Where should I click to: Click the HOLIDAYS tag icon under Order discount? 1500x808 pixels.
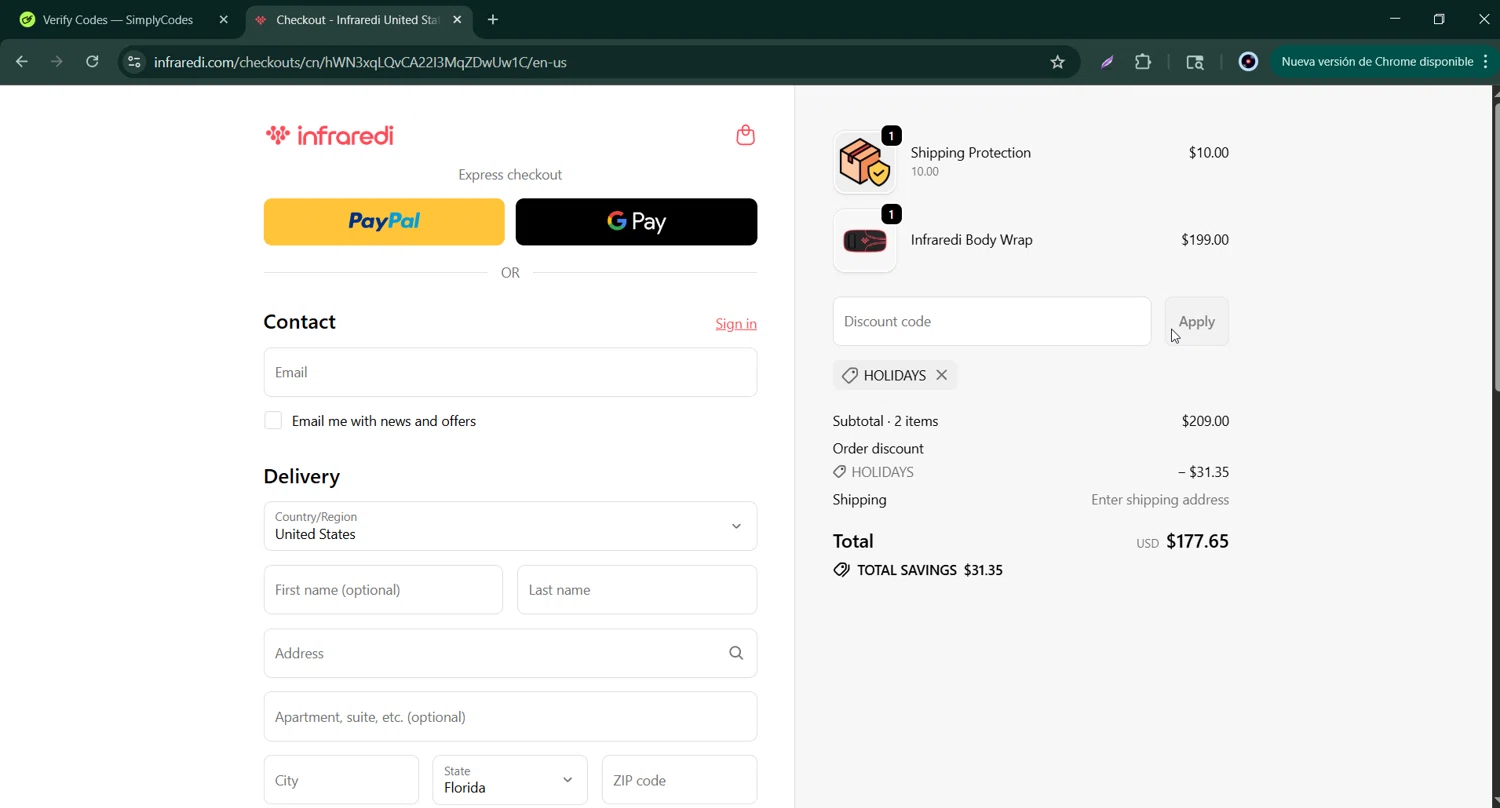(x=840, y=472)
